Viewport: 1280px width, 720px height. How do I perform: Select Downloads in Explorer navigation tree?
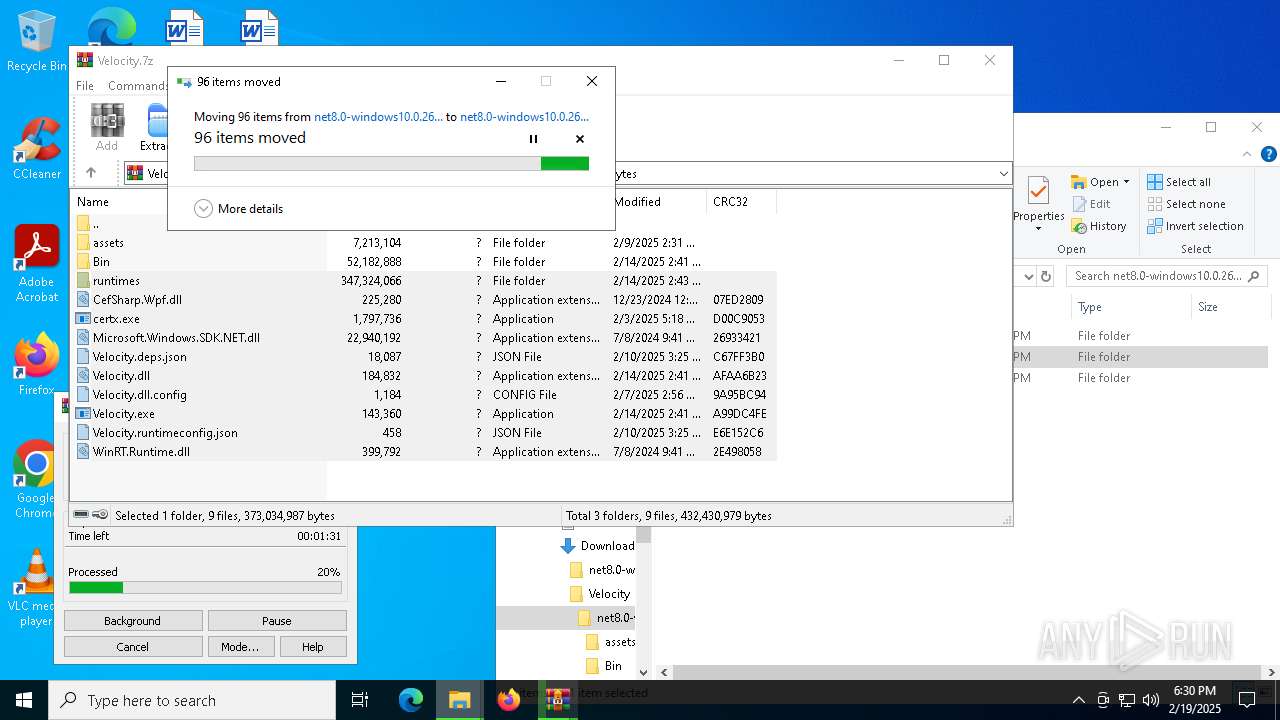coord(598,546)
